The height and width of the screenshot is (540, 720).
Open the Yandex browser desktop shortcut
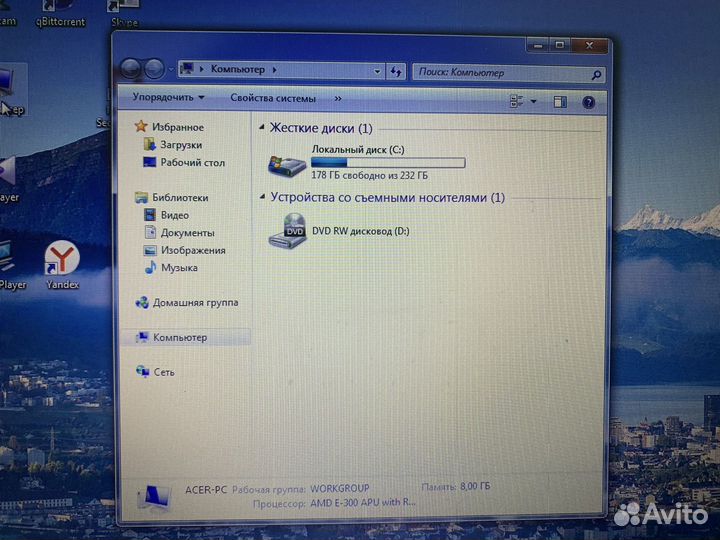point(62,260)
